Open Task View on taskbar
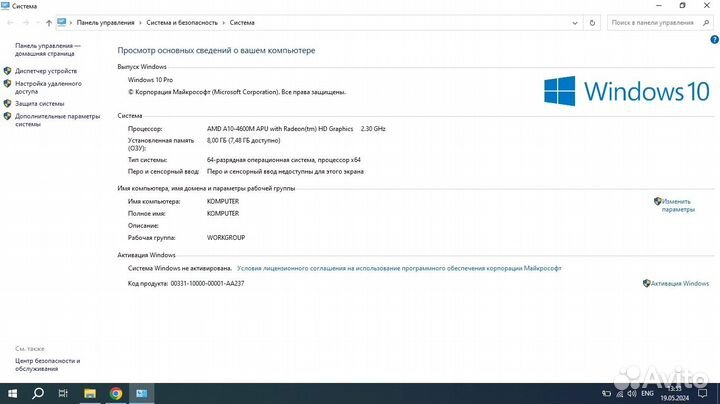Screen dimensions: 720x404 [x=63, y=393]
